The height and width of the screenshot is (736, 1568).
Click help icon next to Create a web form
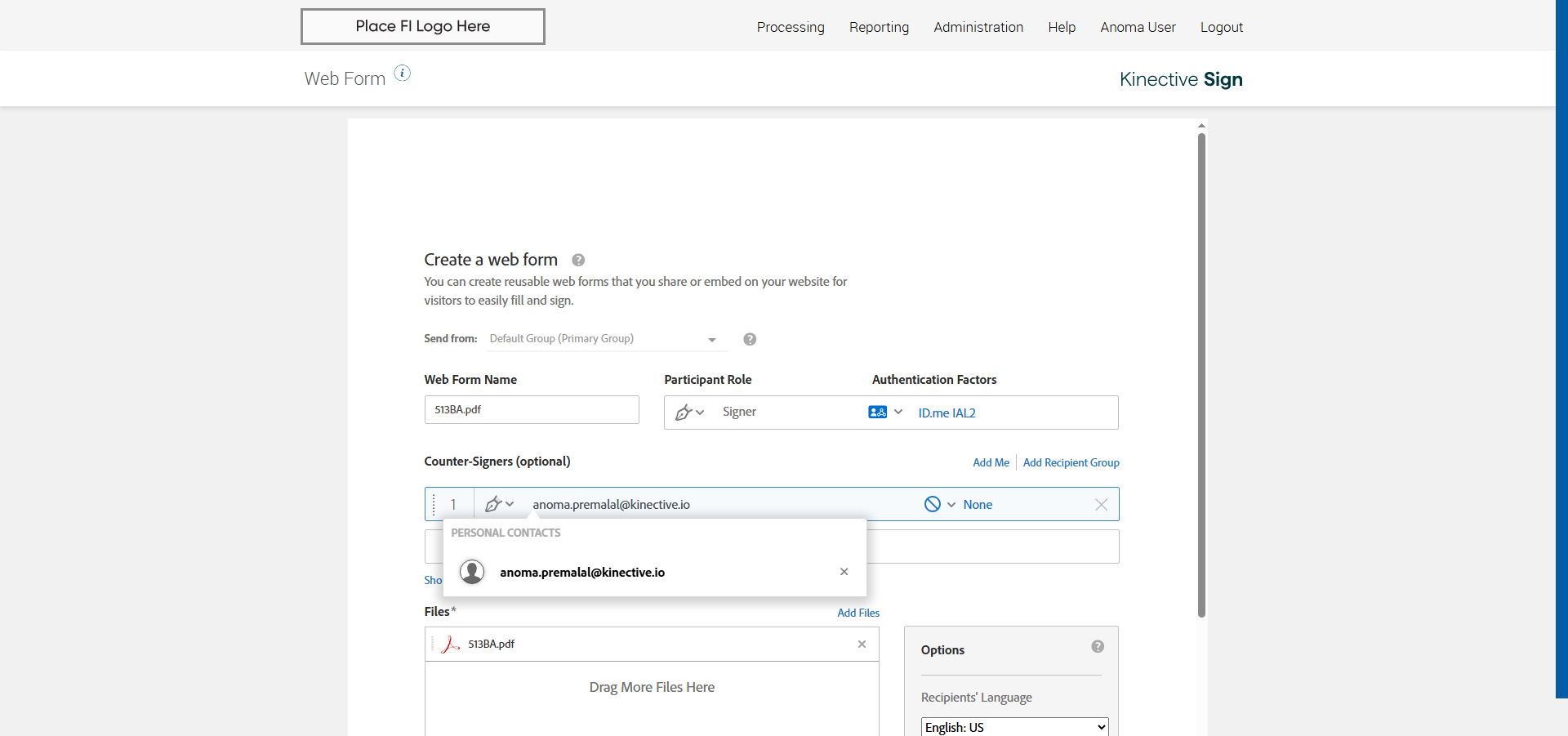click(x=578, y=261)
